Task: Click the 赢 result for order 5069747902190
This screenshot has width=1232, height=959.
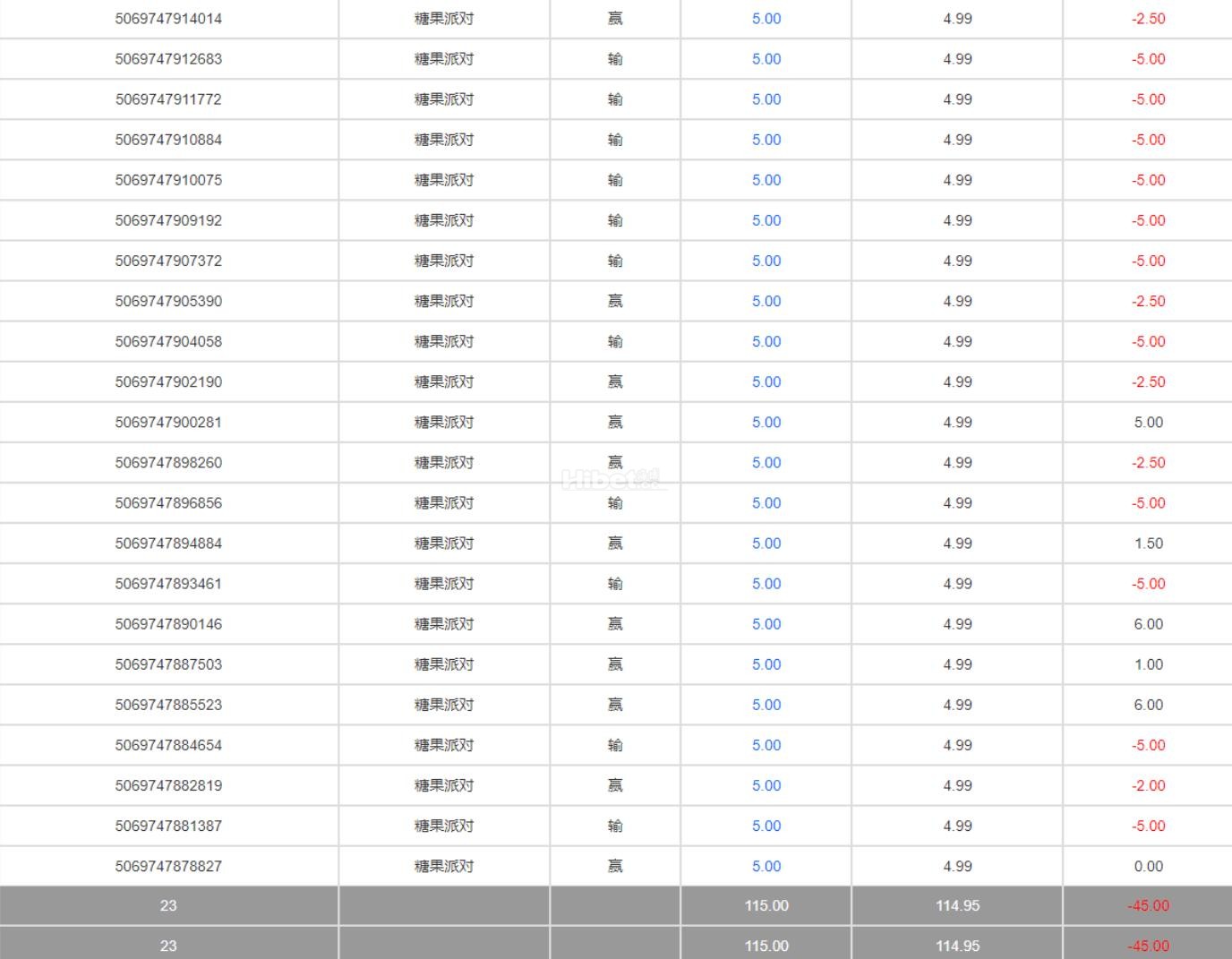Action: [x=615, y=381]
